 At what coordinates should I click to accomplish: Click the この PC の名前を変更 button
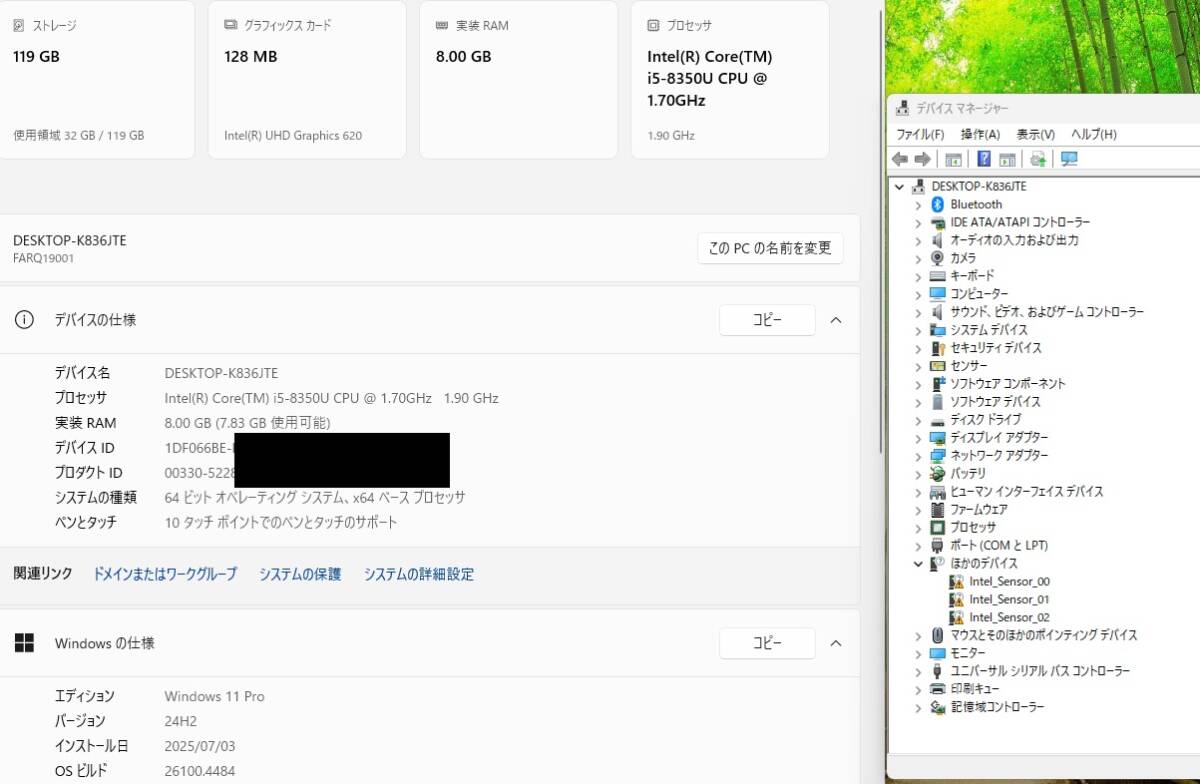pyautogui.click(x=770, y=248)
